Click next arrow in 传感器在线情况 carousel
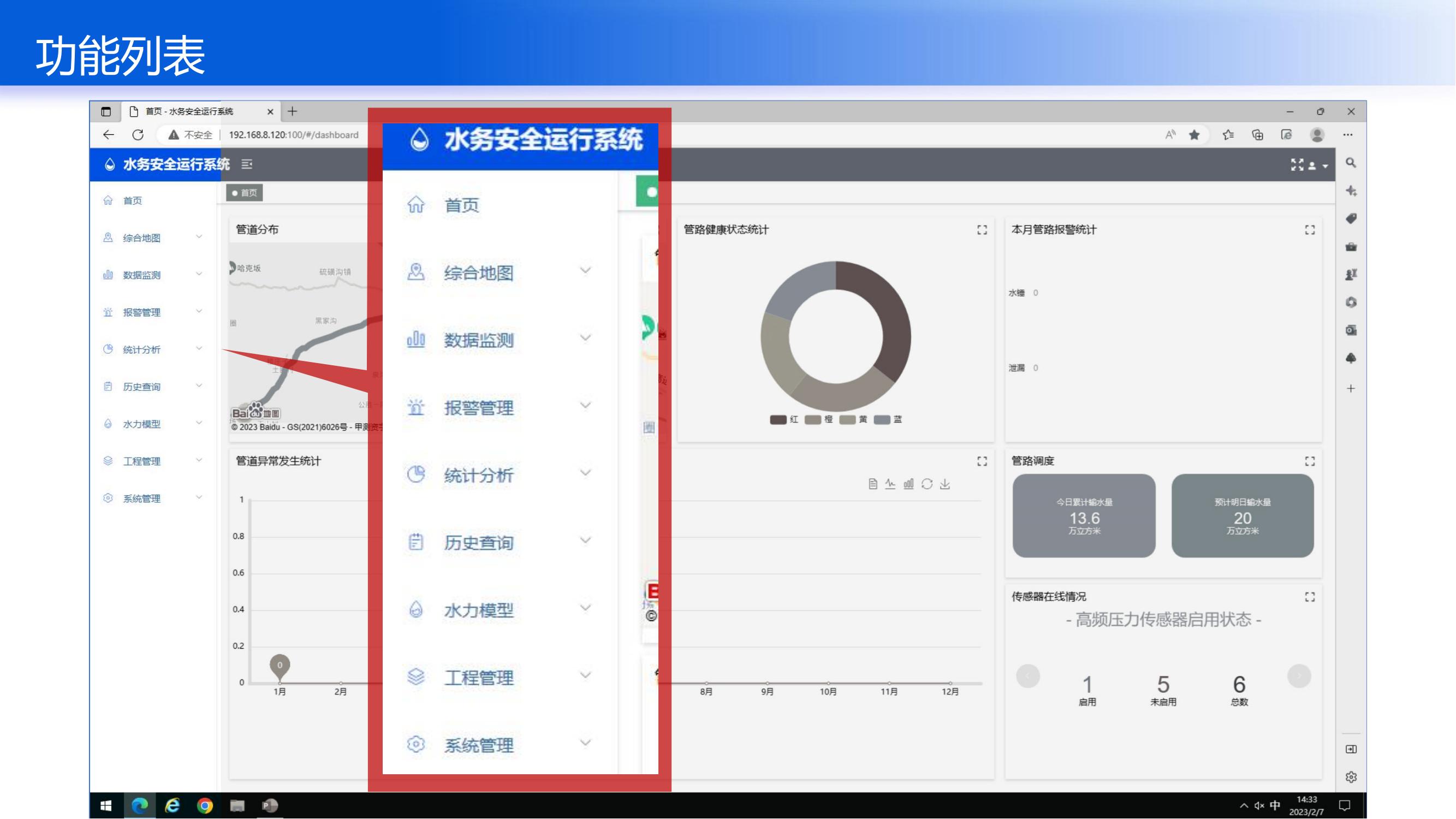This screenshot has width=1456, height=819. (1299, 676)
